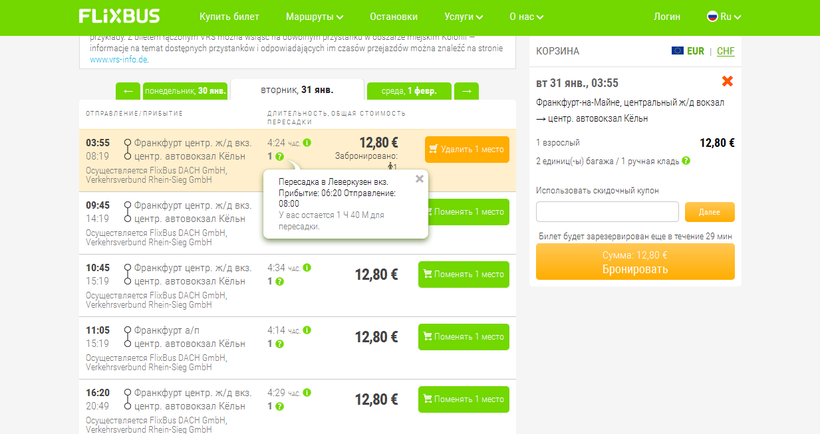This screenshot has height=434, width=820.
Task: Select the понедельник, 30 янв. date tab
Action: pyautogui.click(x=185, y=91)
